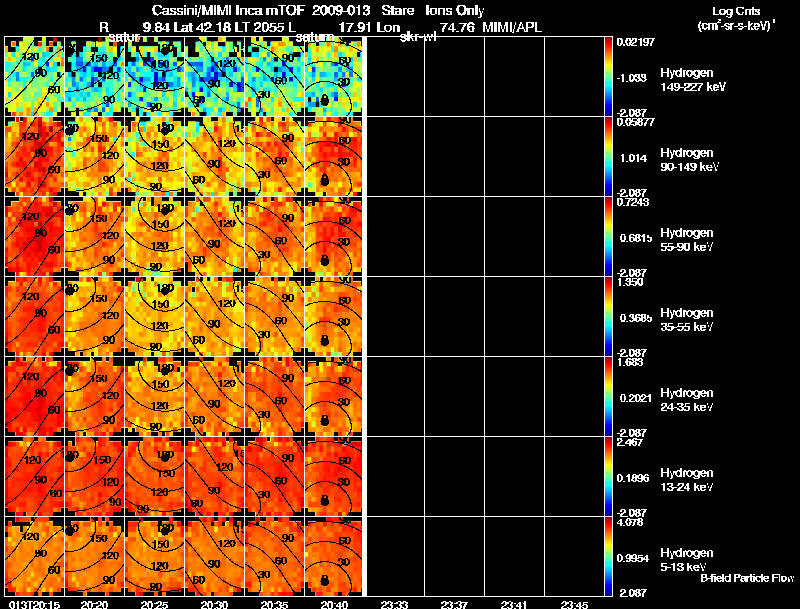The width and height of the screenshot is (800, 609).
Task: Click the '23:33' time axis label
Action: [394, 605]
